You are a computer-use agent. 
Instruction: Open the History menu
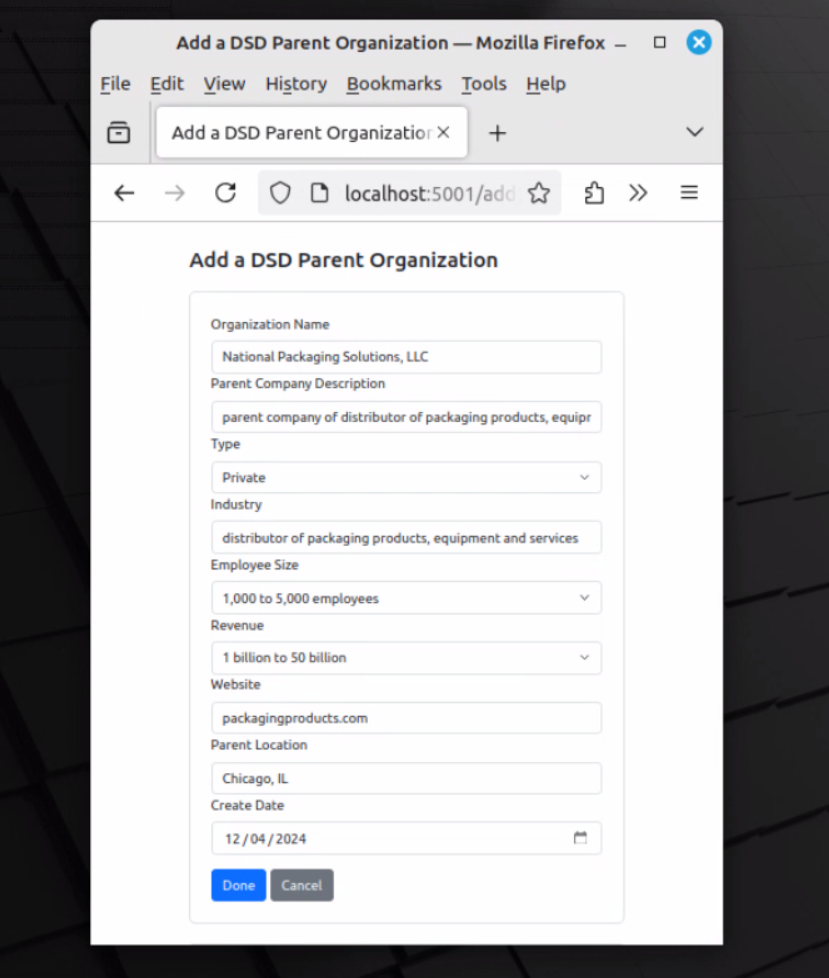[296, 84]
